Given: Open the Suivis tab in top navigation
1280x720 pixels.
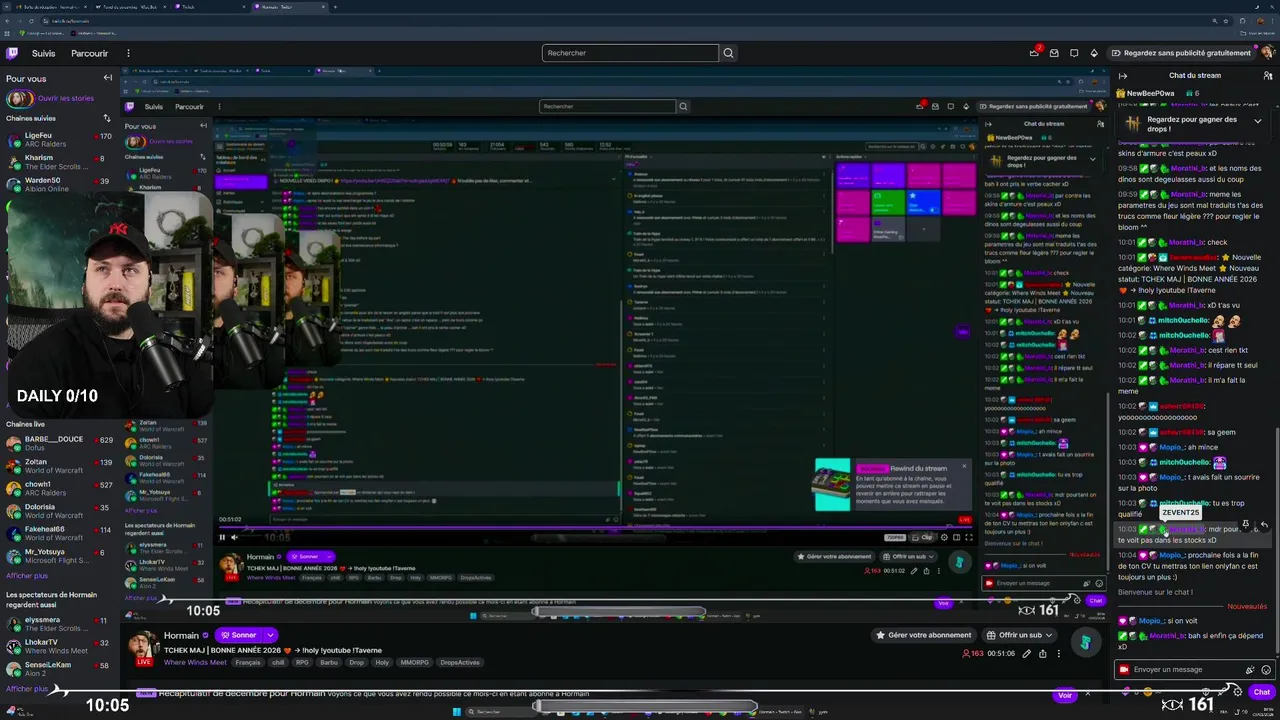Looking at the screenshot, I should (44, 53).
